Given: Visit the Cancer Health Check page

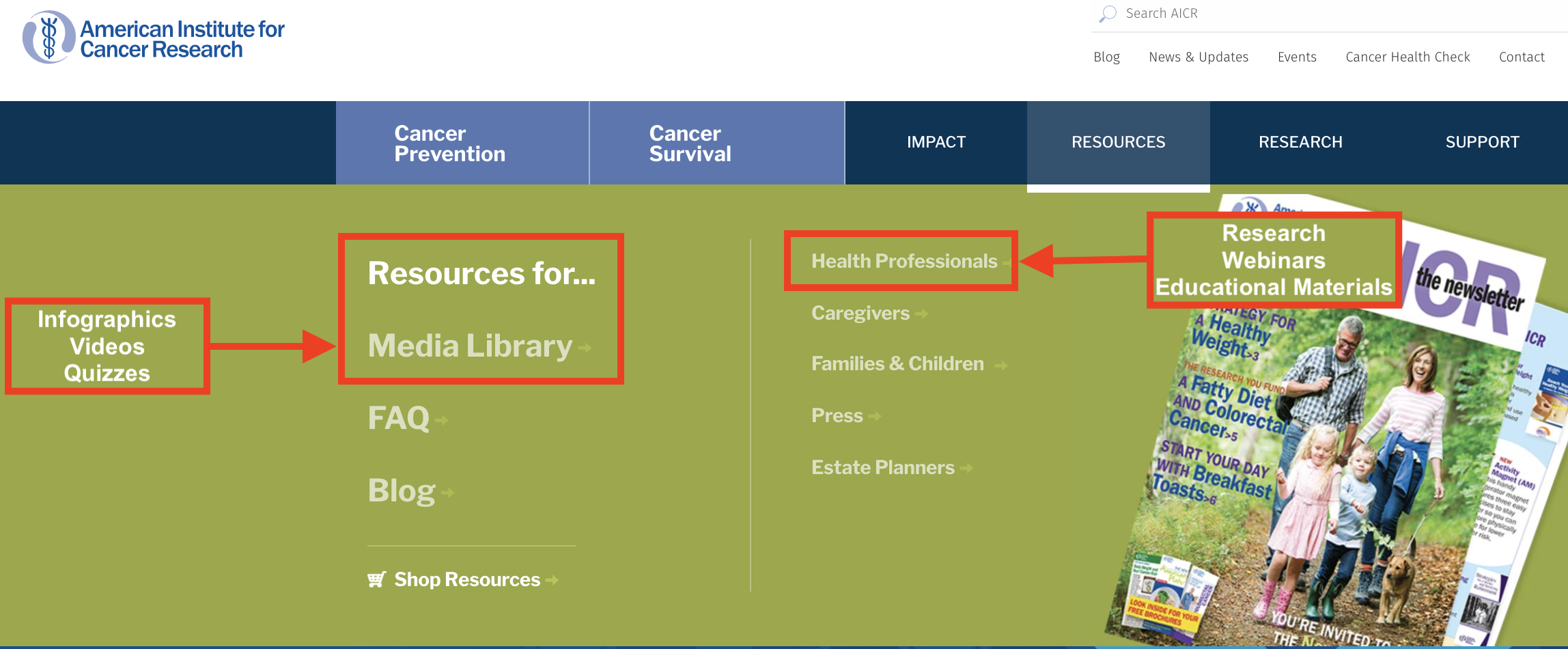Looking at the screenshot, I should (x=1408, y=57).
